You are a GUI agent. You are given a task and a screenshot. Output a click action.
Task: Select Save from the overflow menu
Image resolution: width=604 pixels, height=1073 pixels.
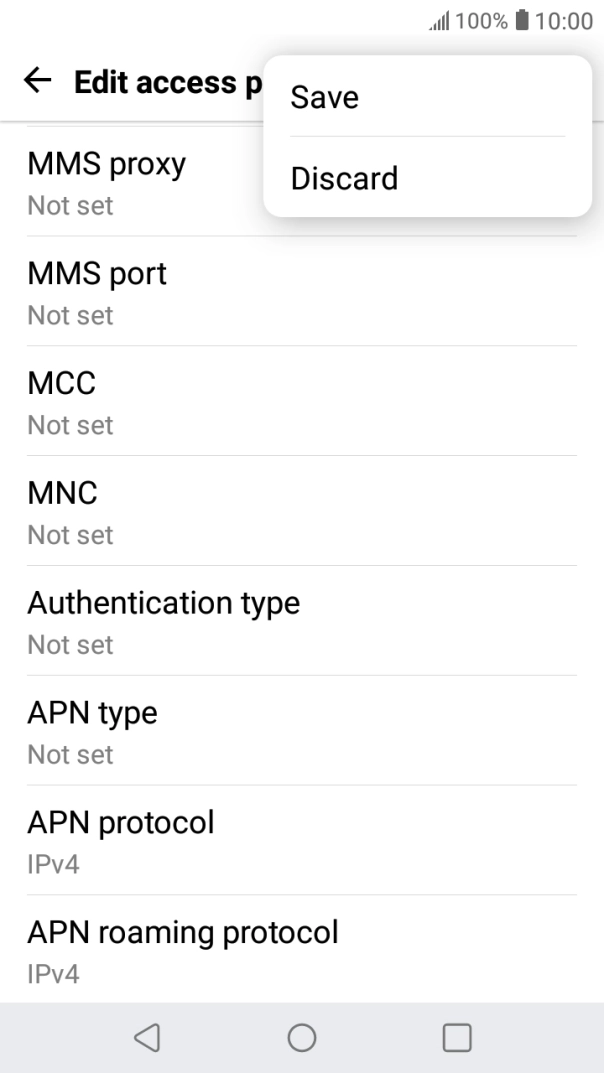tap(324, 98)
